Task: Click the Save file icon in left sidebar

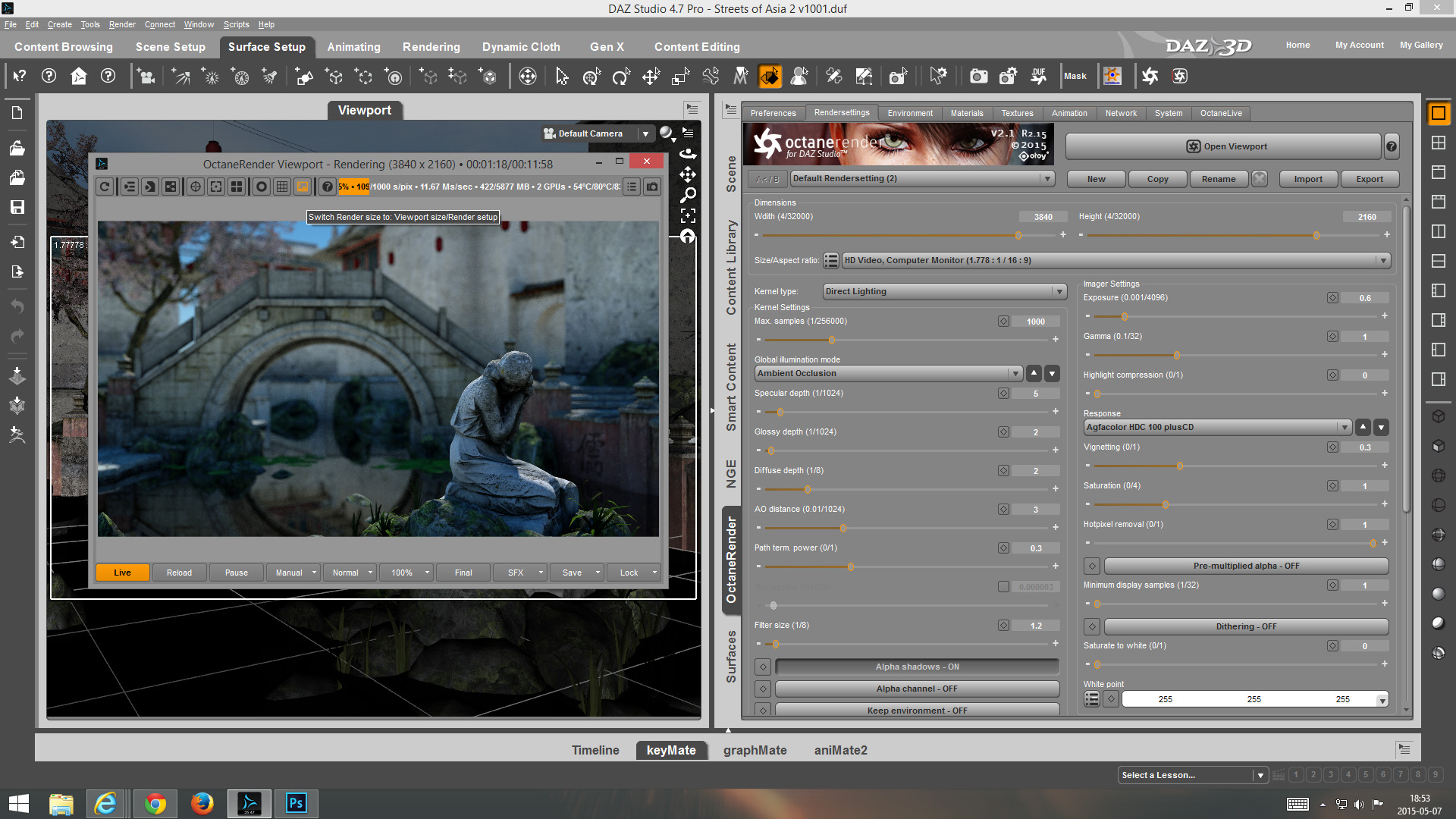Action: tap(17, 207)
